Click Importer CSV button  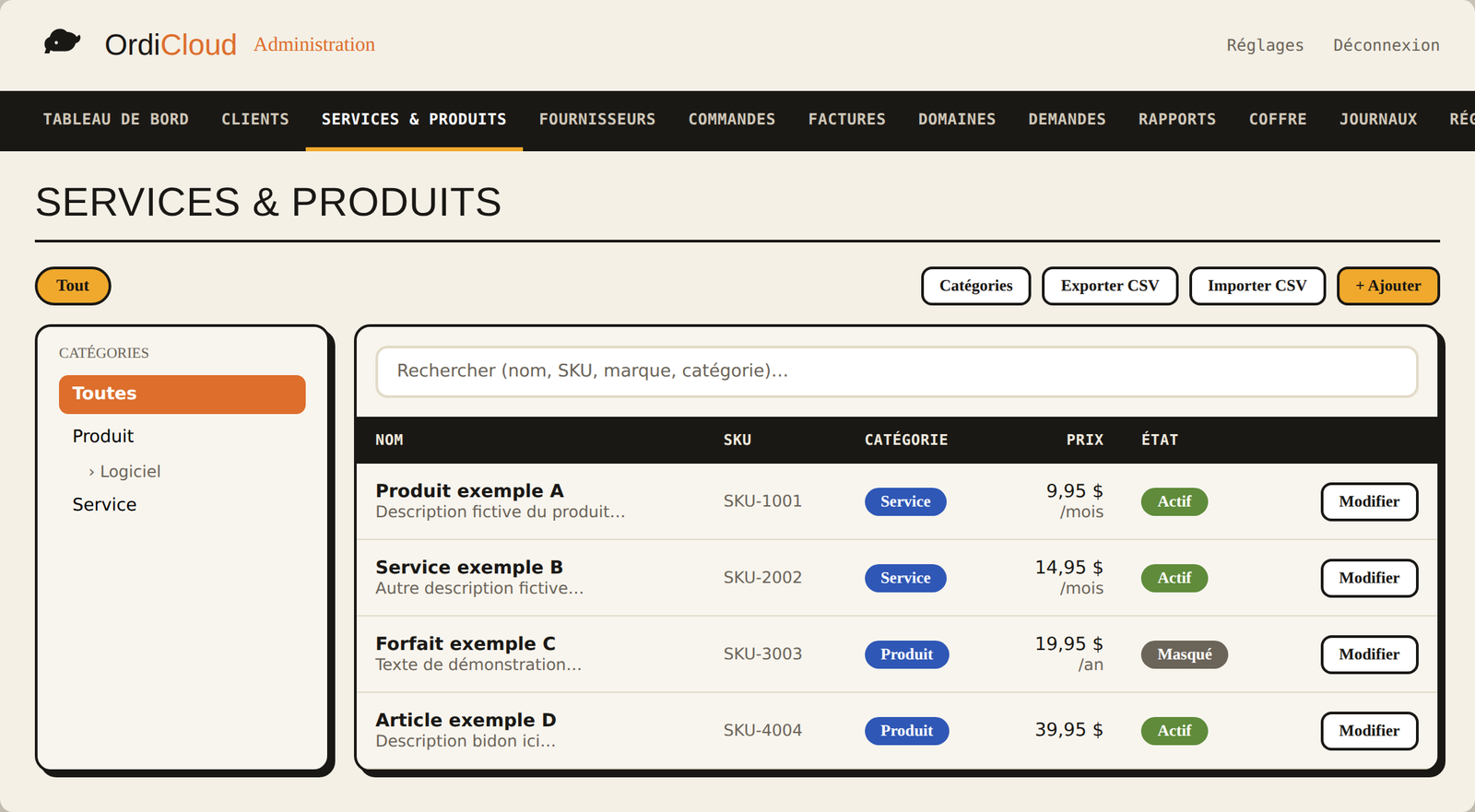(1257, 286)
